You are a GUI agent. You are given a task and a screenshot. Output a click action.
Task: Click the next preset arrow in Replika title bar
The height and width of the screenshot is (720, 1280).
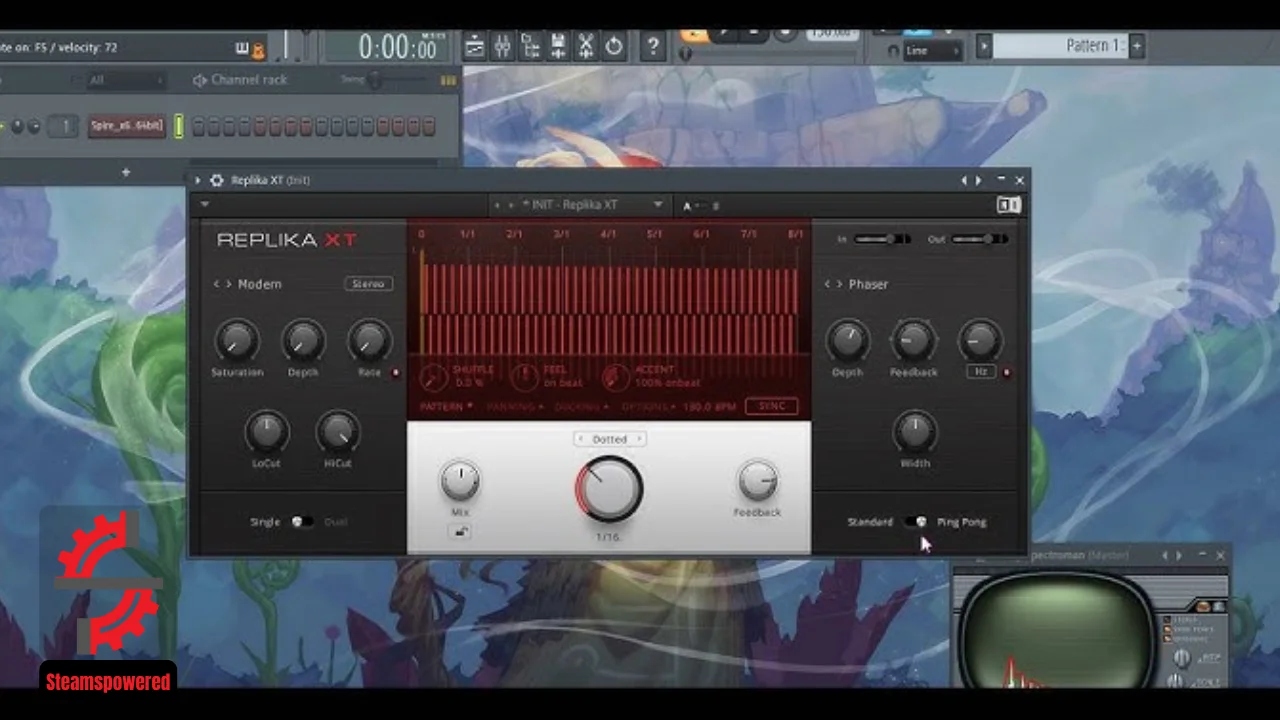[x=978, y=181]
